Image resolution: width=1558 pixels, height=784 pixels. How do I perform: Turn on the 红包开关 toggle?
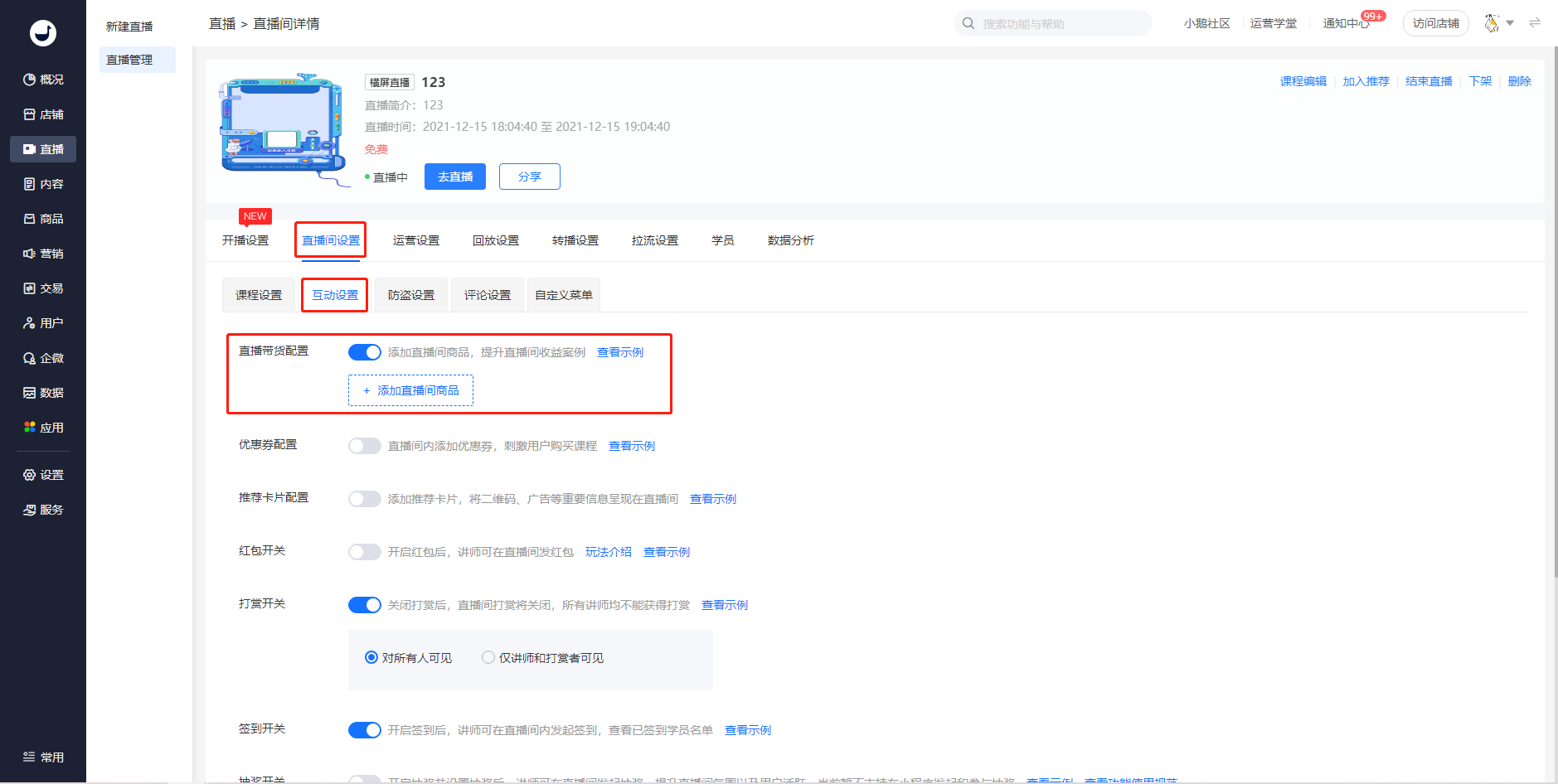click(x=365, y=552)
